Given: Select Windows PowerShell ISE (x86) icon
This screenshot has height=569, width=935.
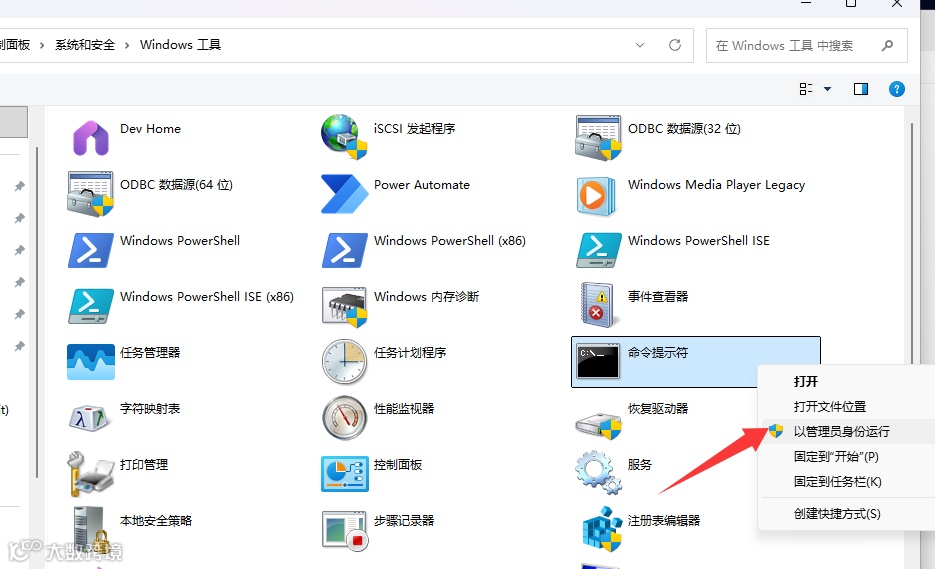Looking at the screenshot, I should coord(91,306).
